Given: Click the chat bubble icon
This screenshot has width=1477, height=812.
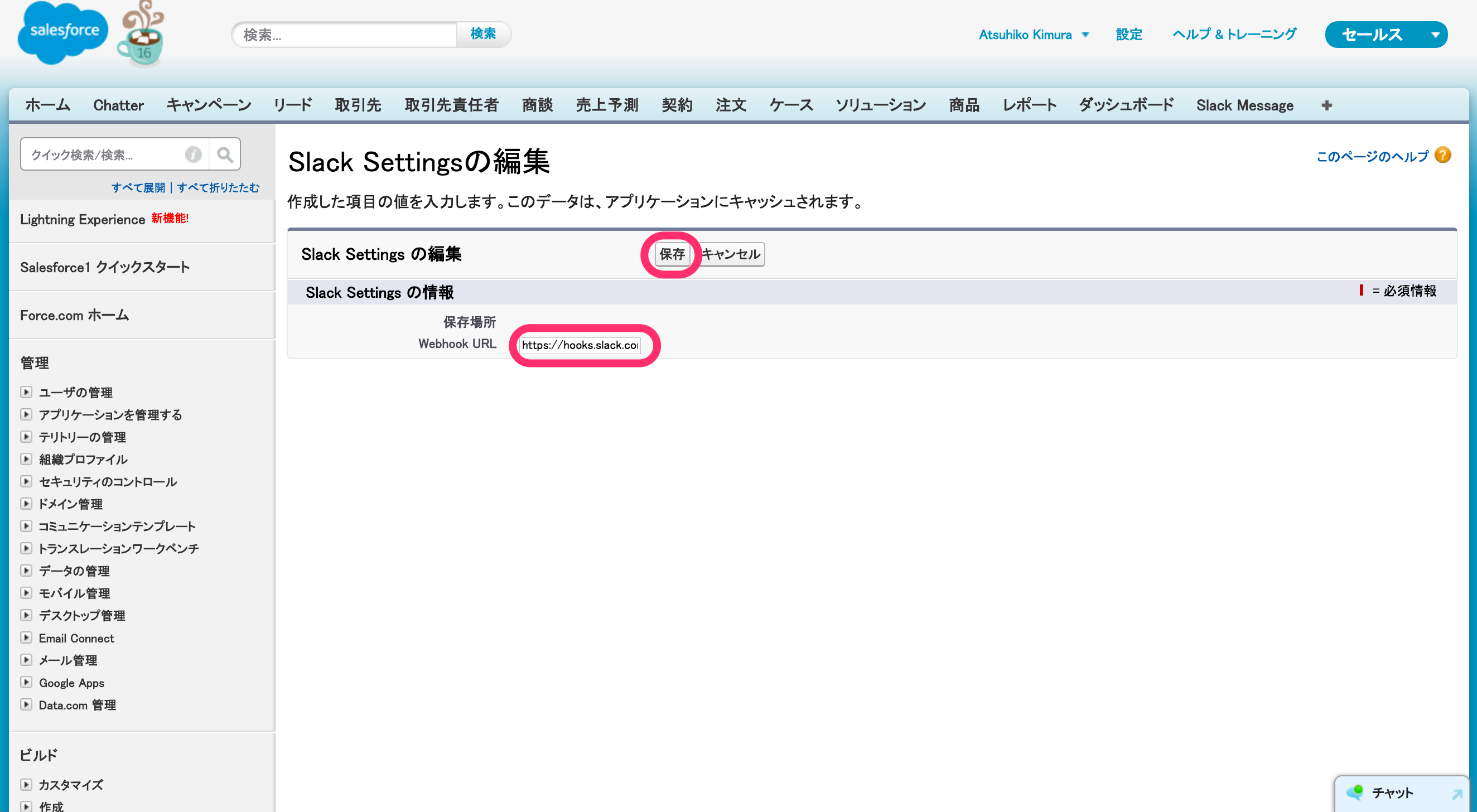Looking at the screenshot, I should click(1355, 793).
